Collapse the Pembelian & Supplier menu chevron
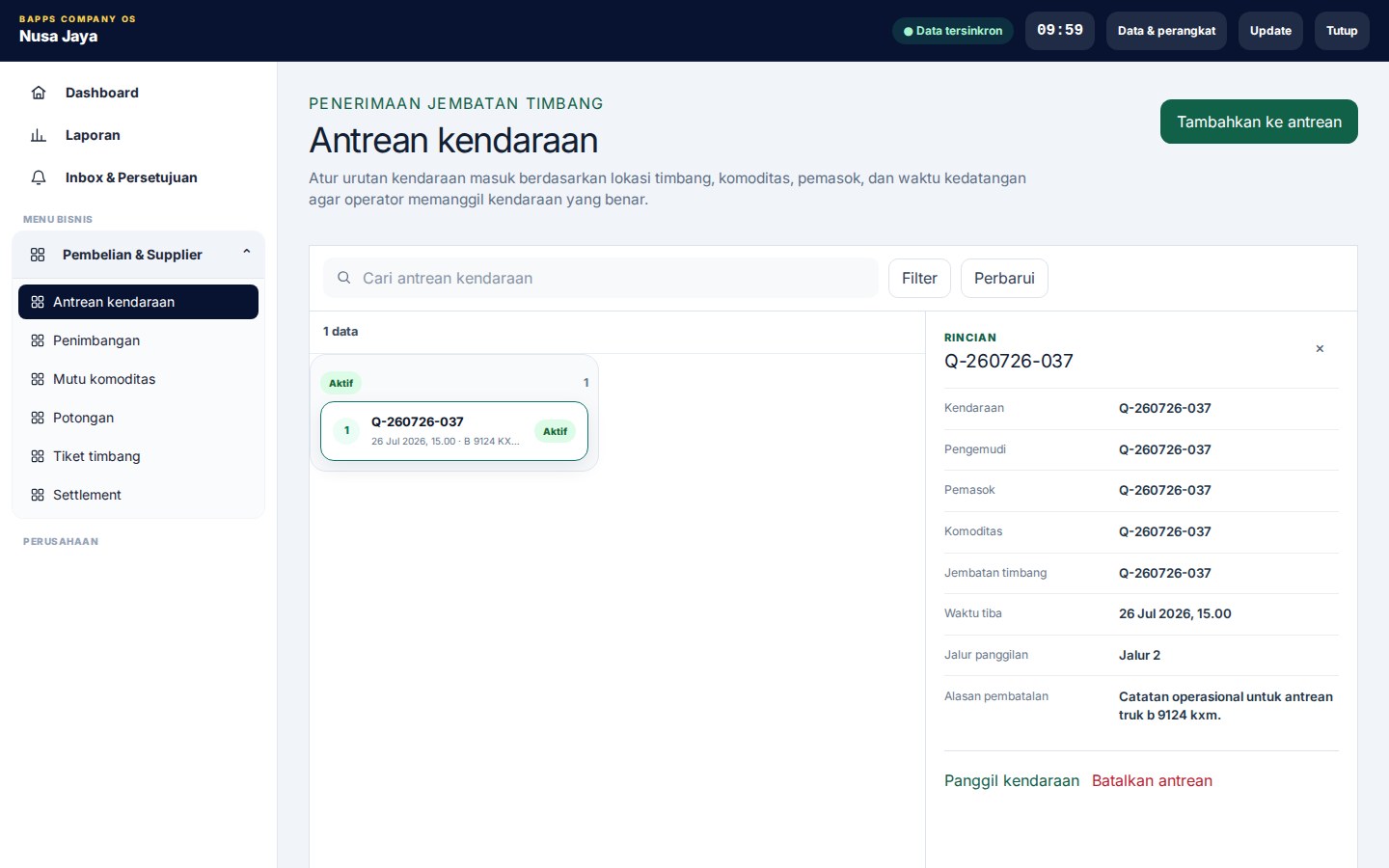 tap(247, 252)
